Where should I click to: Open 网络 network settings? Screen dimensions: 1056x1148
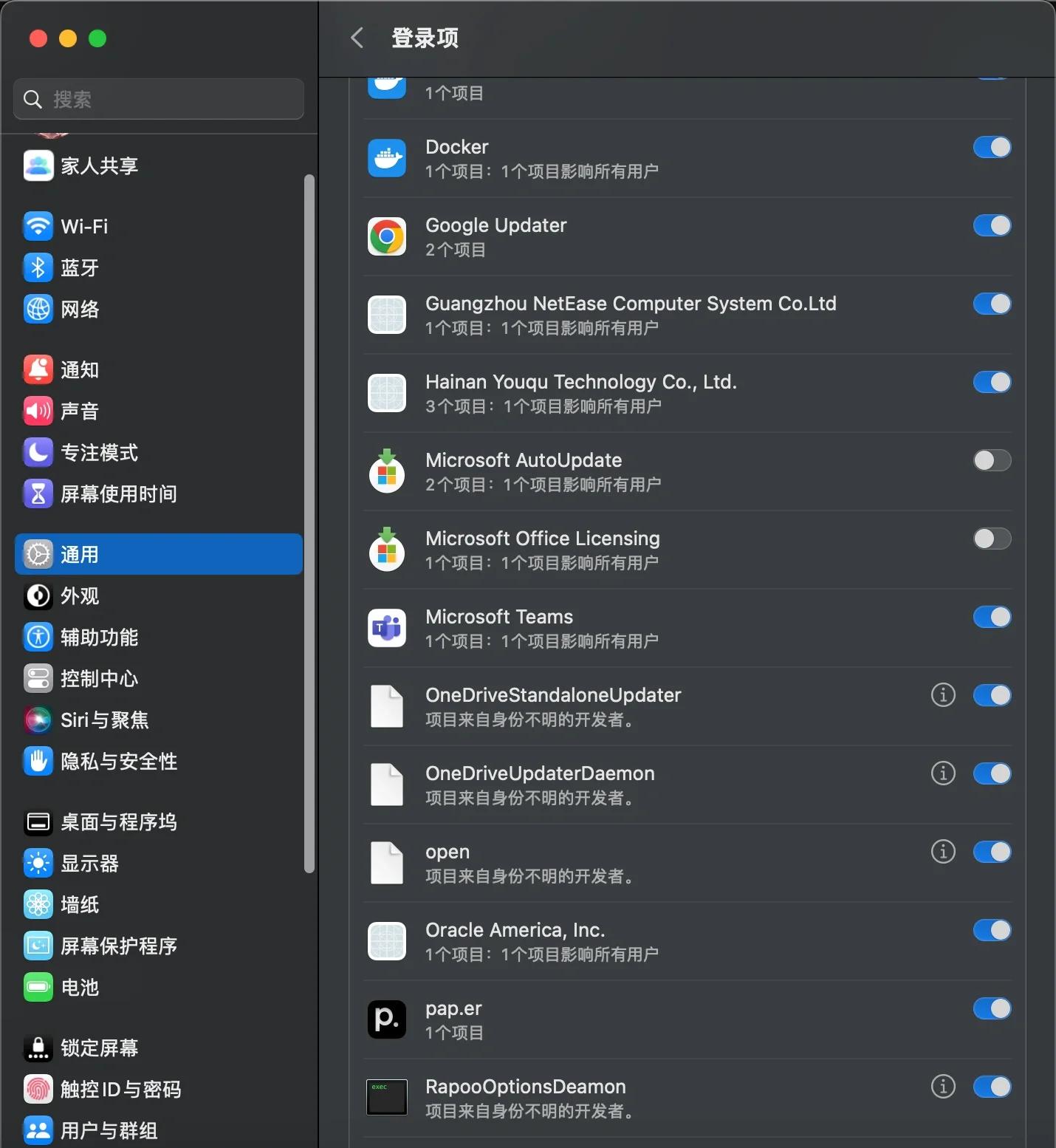159,309
